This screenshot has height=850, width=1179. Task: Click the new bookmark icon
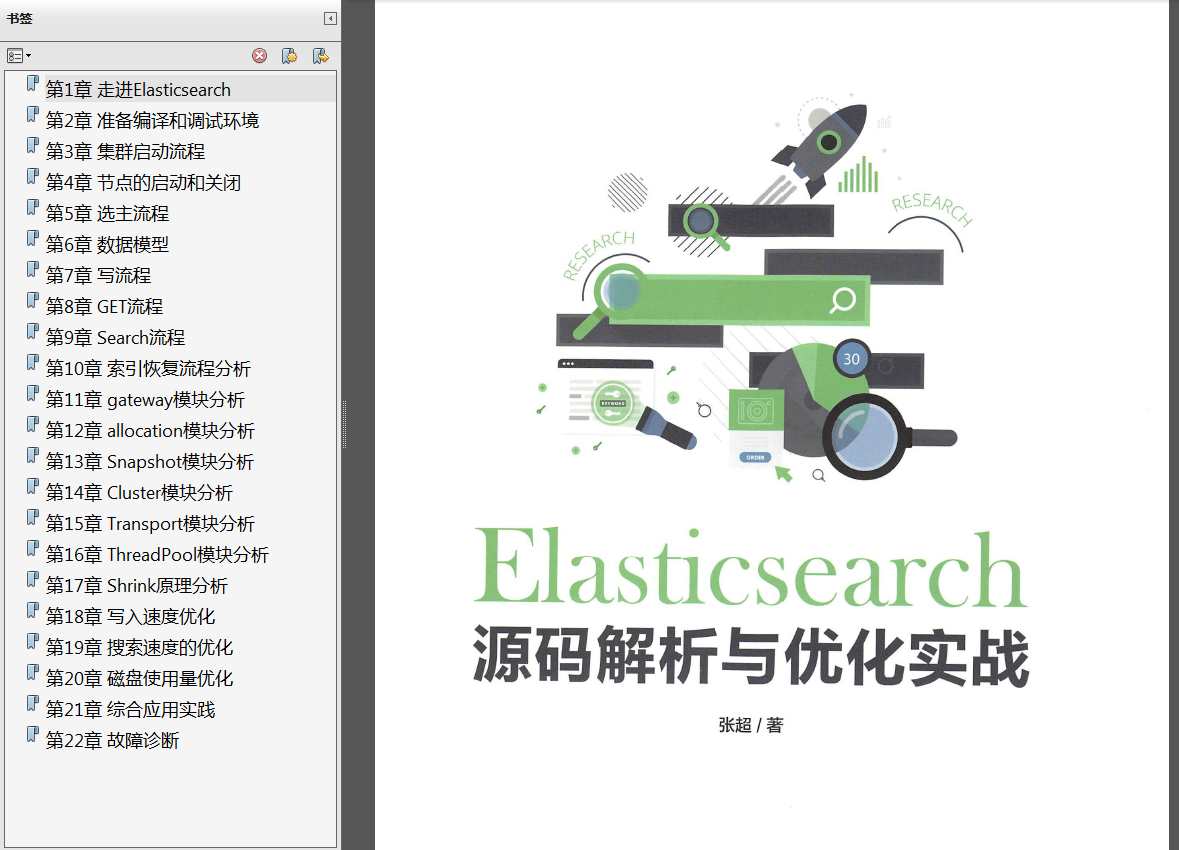click(289, 56)
